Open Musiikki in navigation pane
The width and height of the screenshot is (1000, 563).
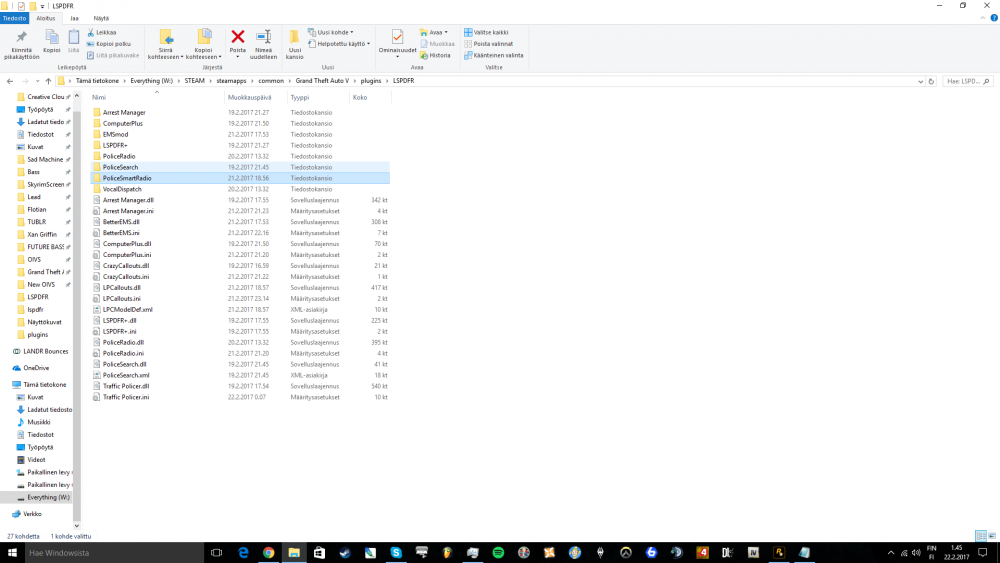pos(38,422)
